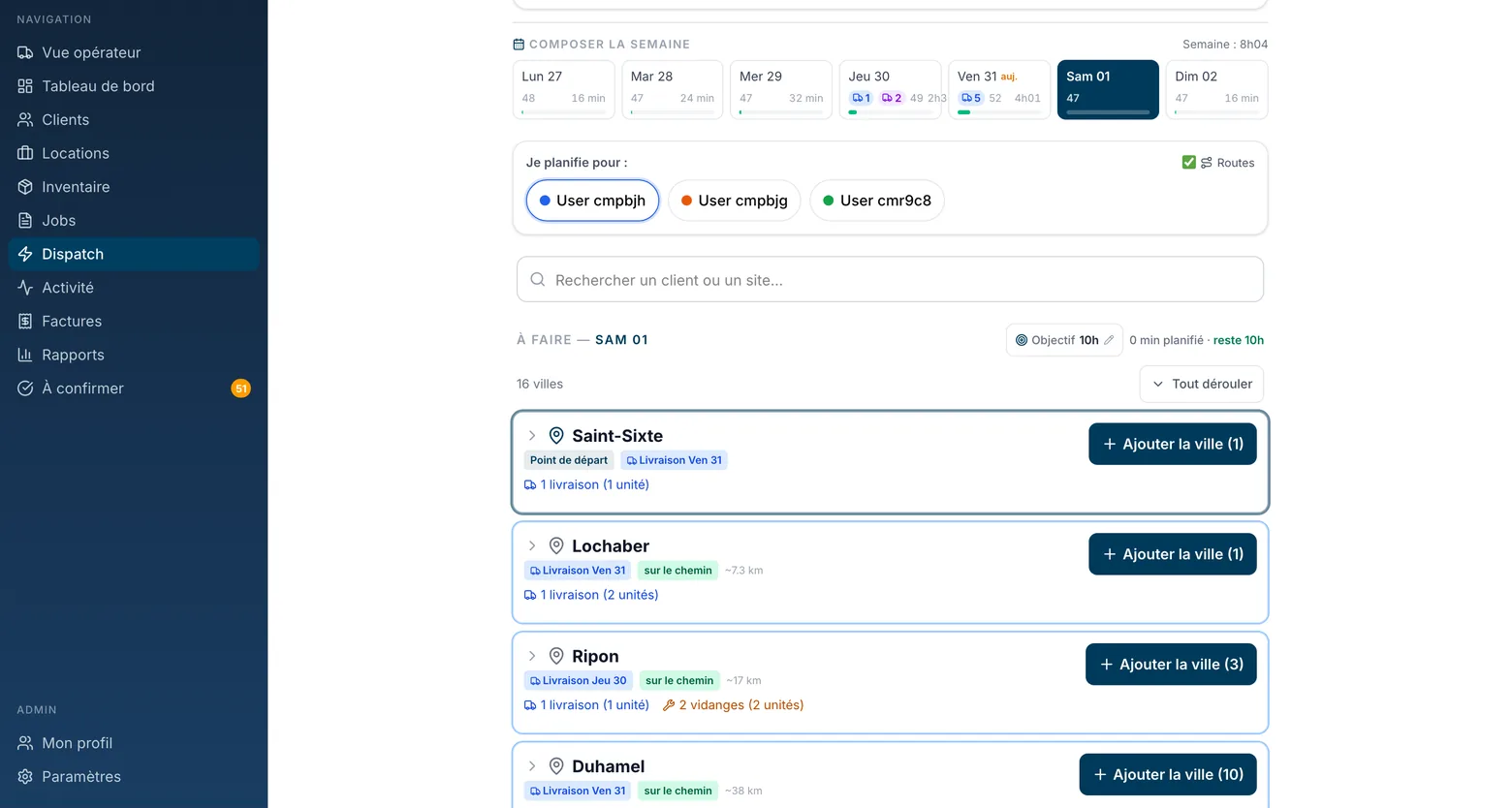Click the Point de départ tag

pyautogui.click(x=569, y=460)
